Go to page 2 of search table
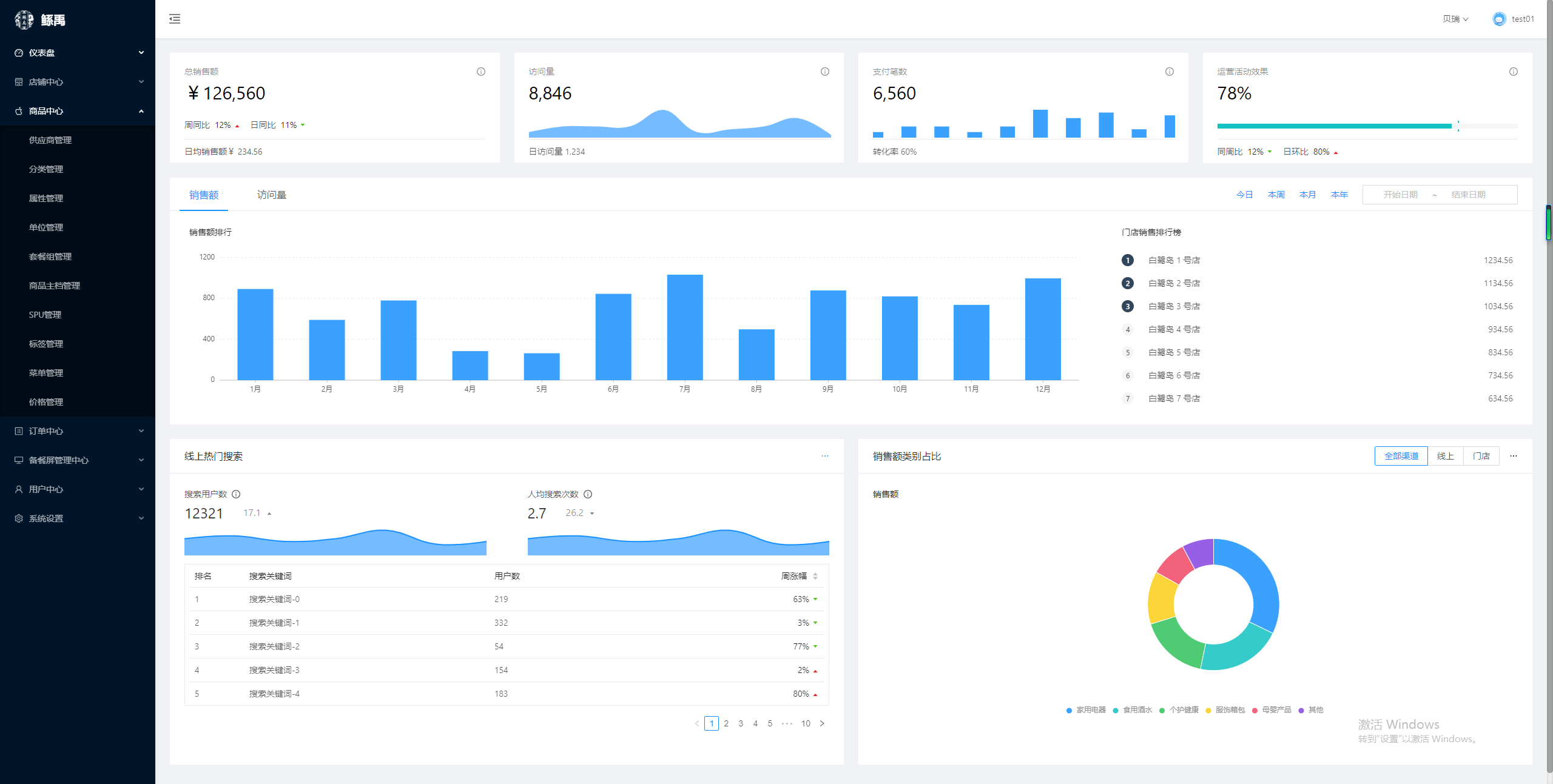Image resolution: width=1553 pixels, height=784 pixels. (x=726, y=723)
